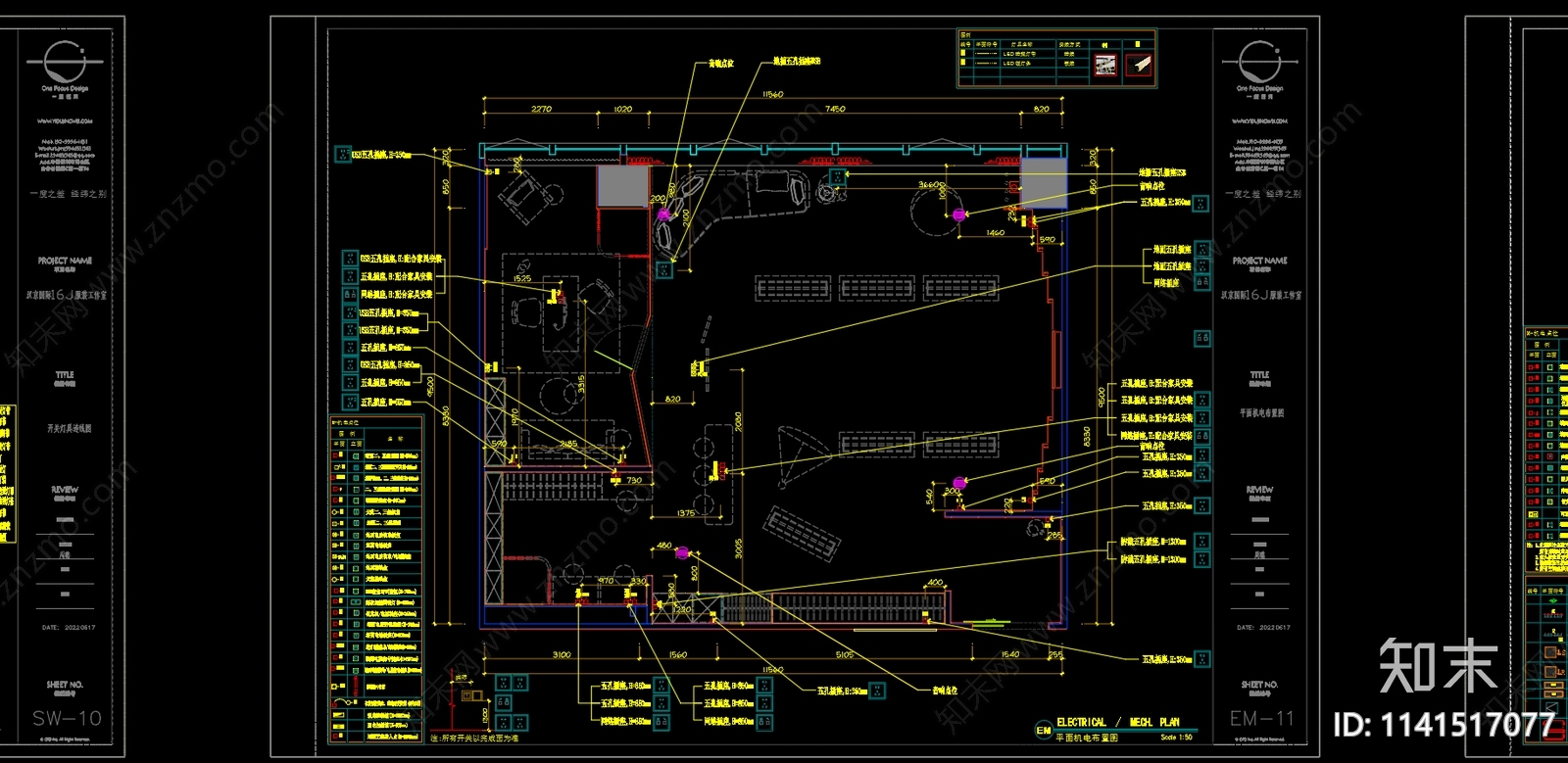Image resolution: width=1568 pixels, height=763 pixels.
Task: Select the "3100" dimension value
Action: coord(562,654)
